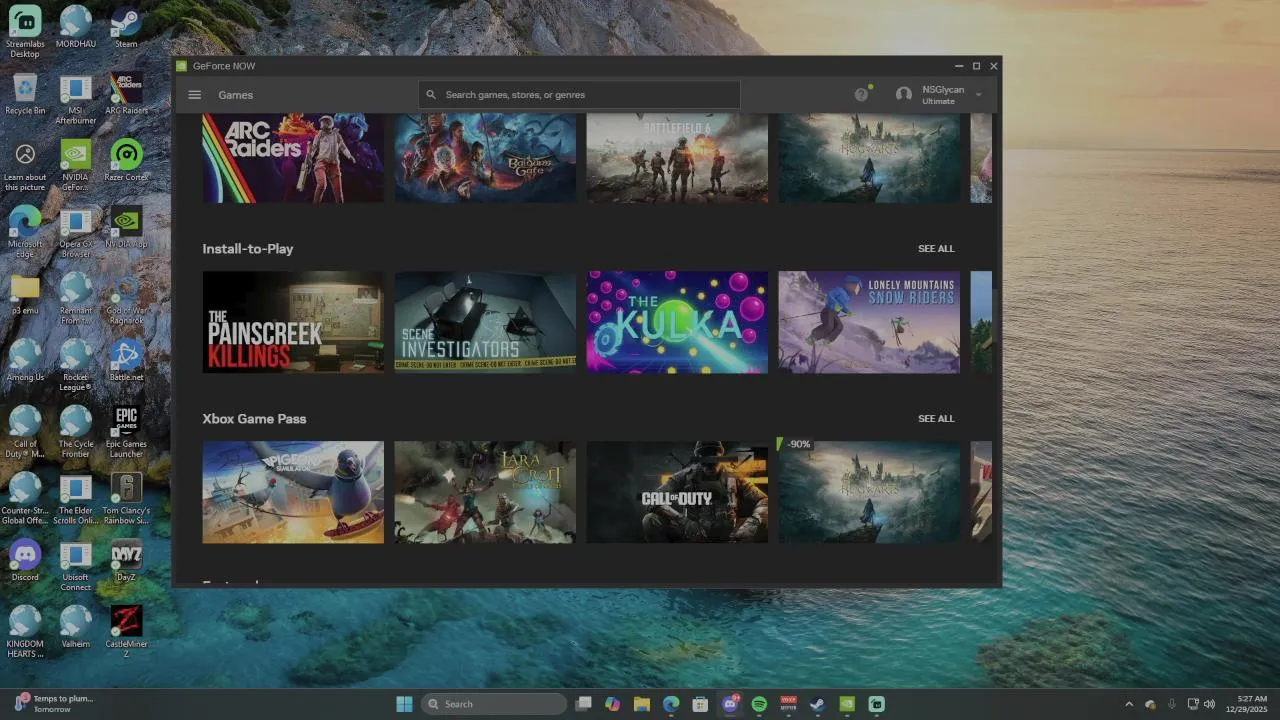The image size is (1280, 720).
Task: Select the Epic Games Launcher icon
Action: (126, 433)
